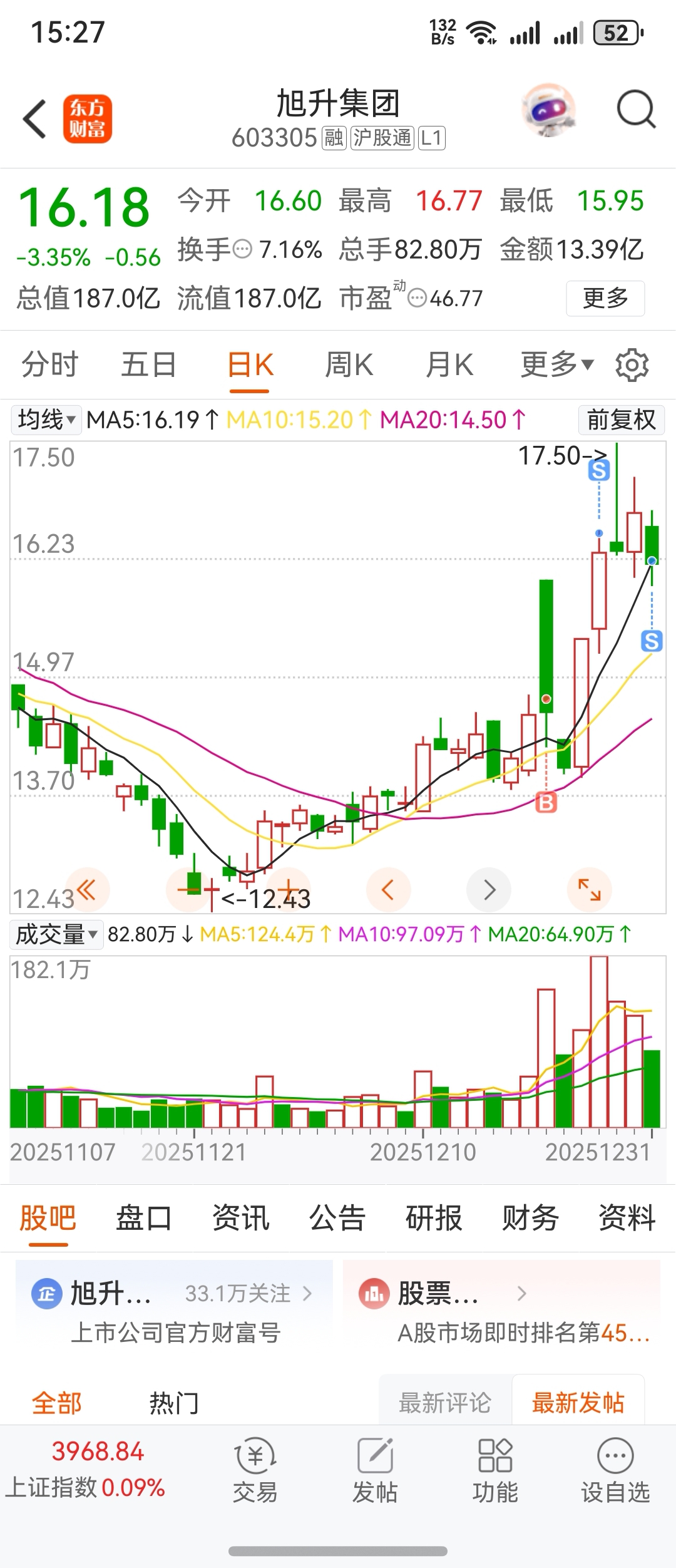Switch sorting to 最新评论
676x1568 pixels.
445,1403
